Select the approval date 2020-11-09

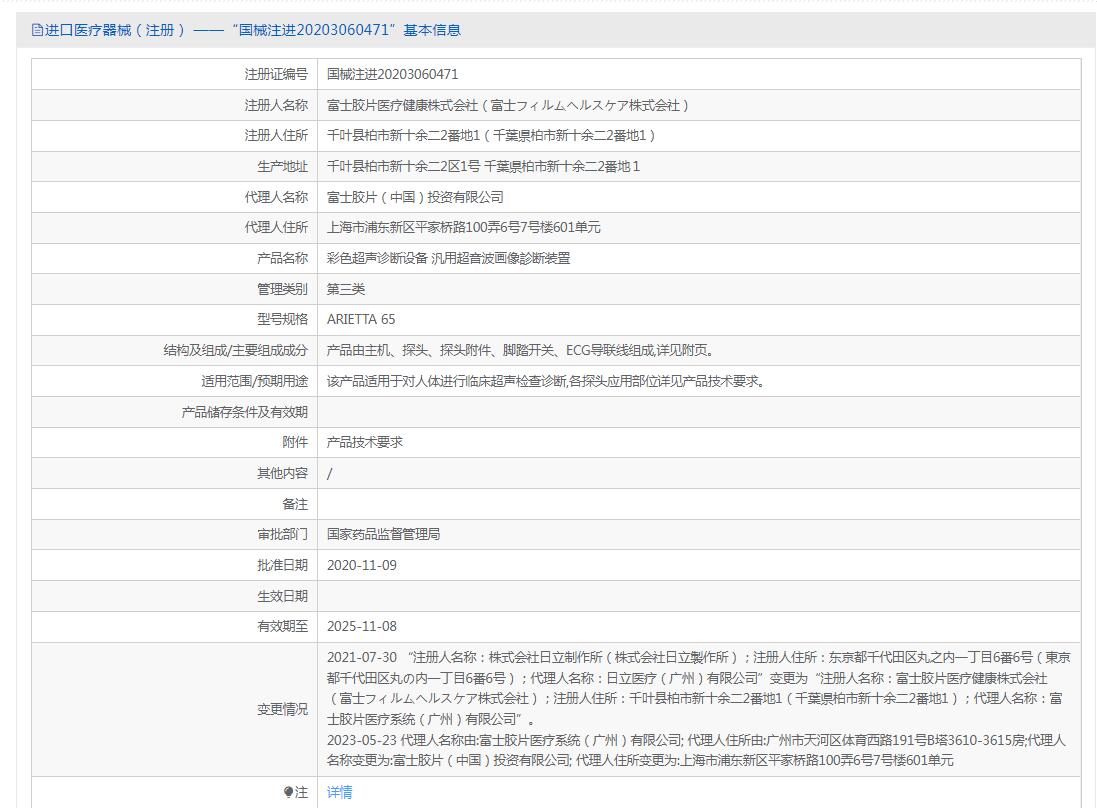click(x=362, y=565)
